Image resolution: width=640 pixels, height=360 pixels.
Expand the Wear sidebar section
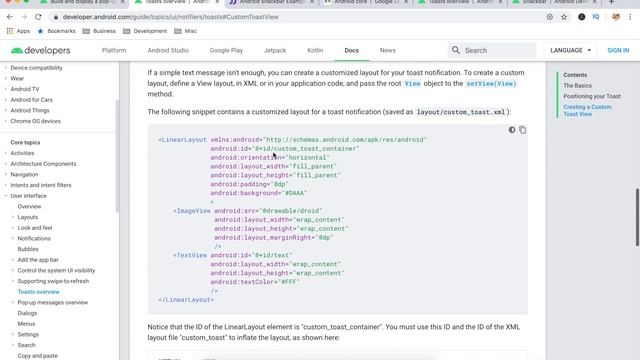point(17,78)
